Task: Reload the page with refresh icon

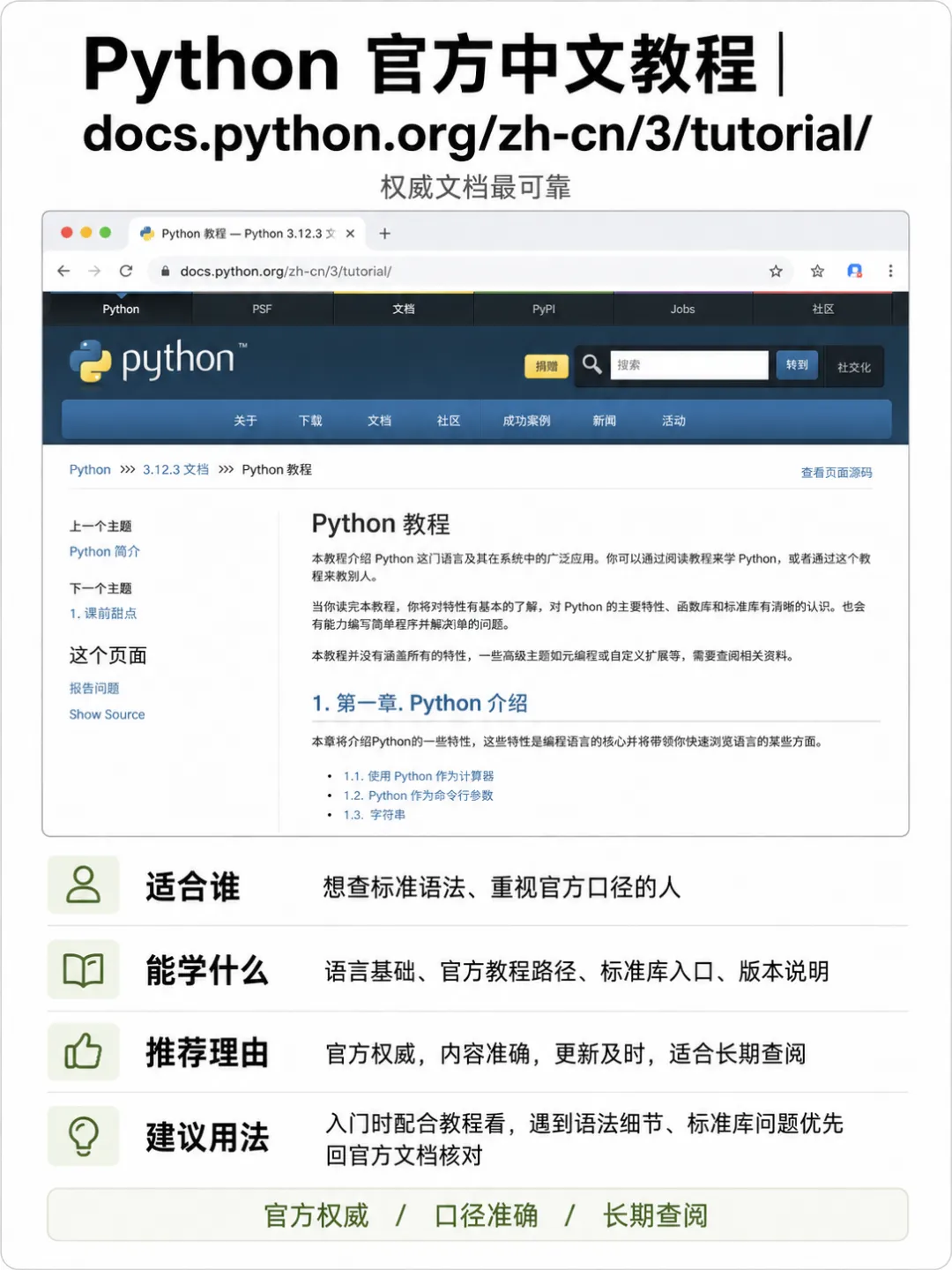Action: [x=126, y=271]
